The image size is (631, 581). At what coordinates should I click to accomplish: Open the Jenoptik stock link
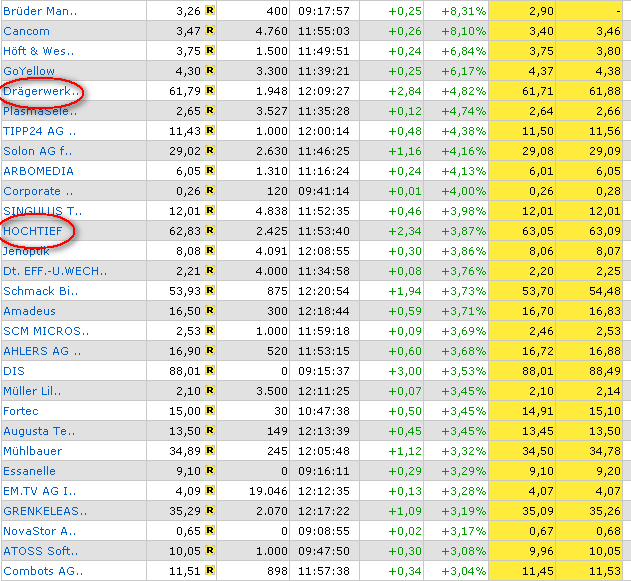(26, 251)
